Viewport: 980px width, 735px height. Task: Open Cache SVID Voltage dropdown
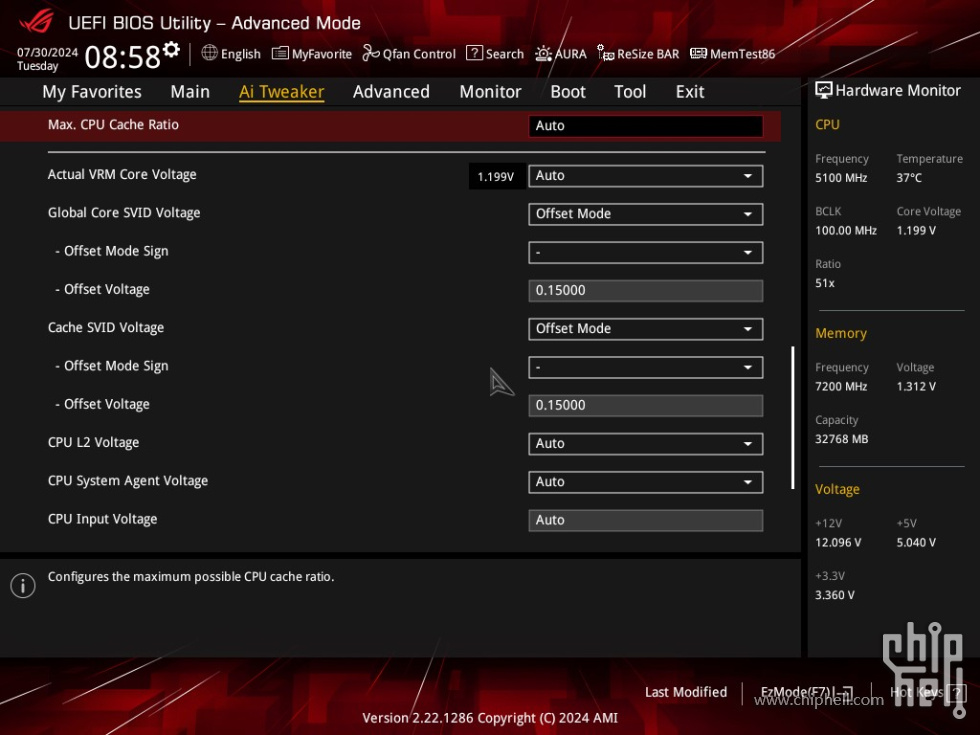coord(646,329)
